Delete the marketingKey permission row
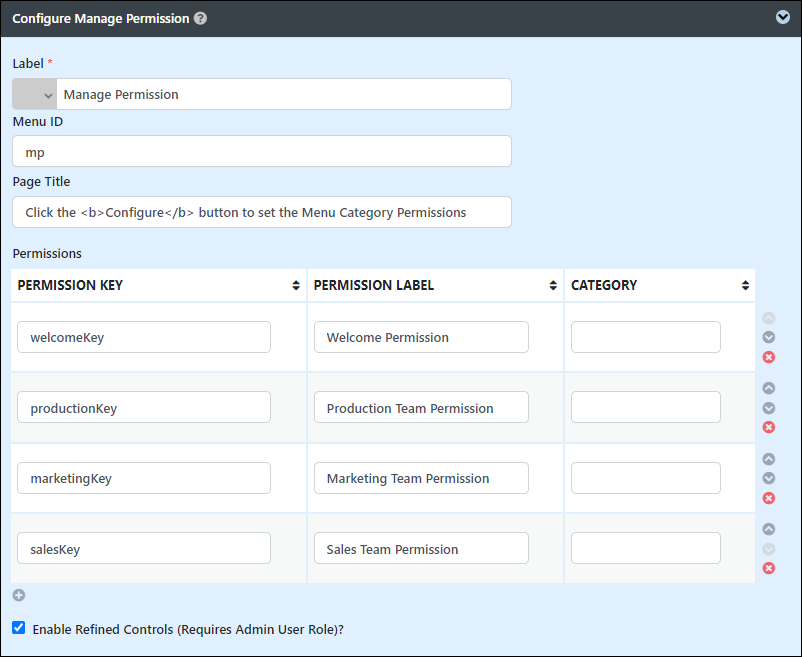This screenshot has height=657, width=802. point(768,498)
